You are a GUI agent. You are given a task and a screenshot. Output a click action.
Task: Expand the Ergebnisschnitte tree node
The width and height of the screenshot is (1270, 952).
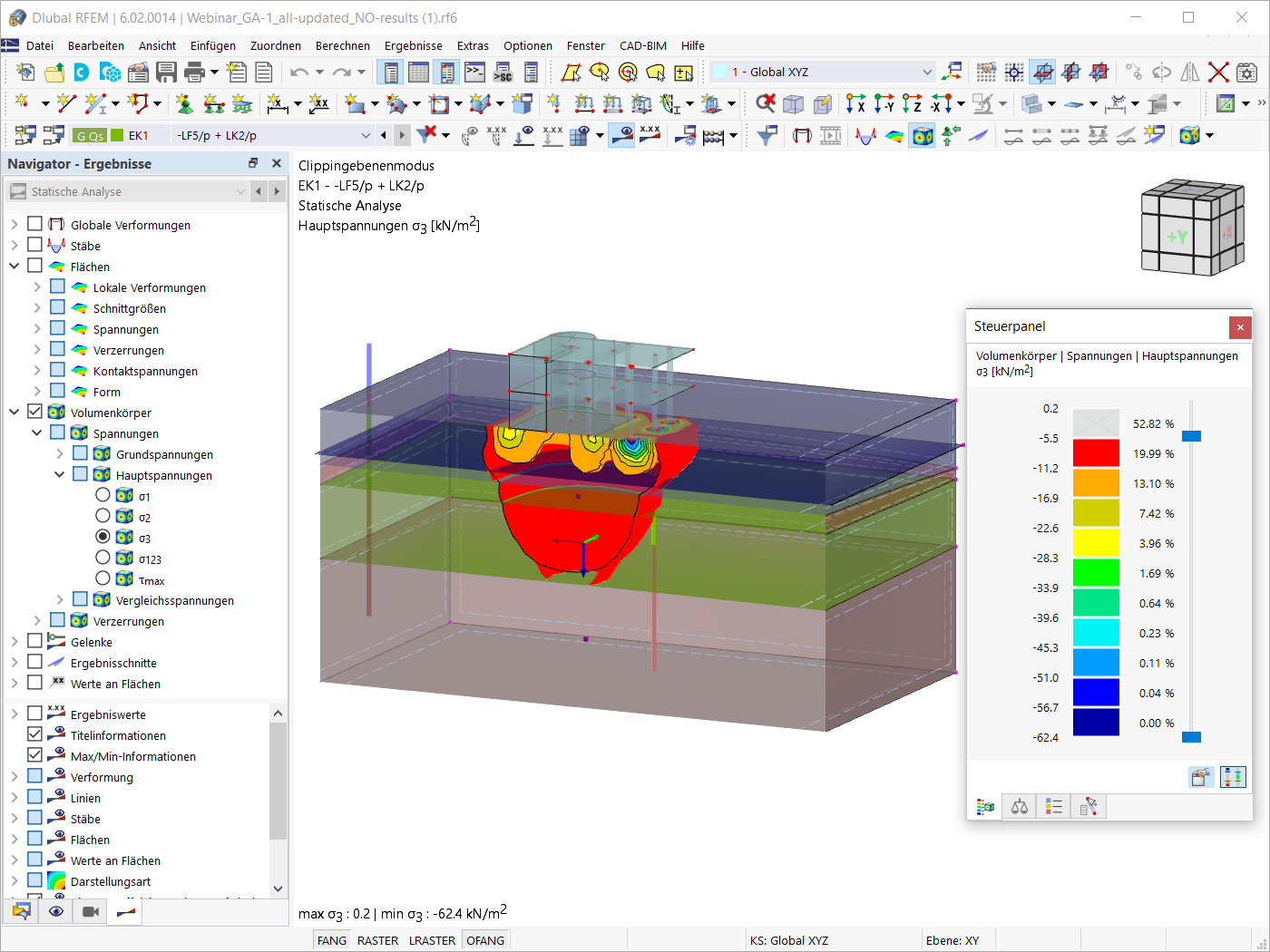[15, 663]
